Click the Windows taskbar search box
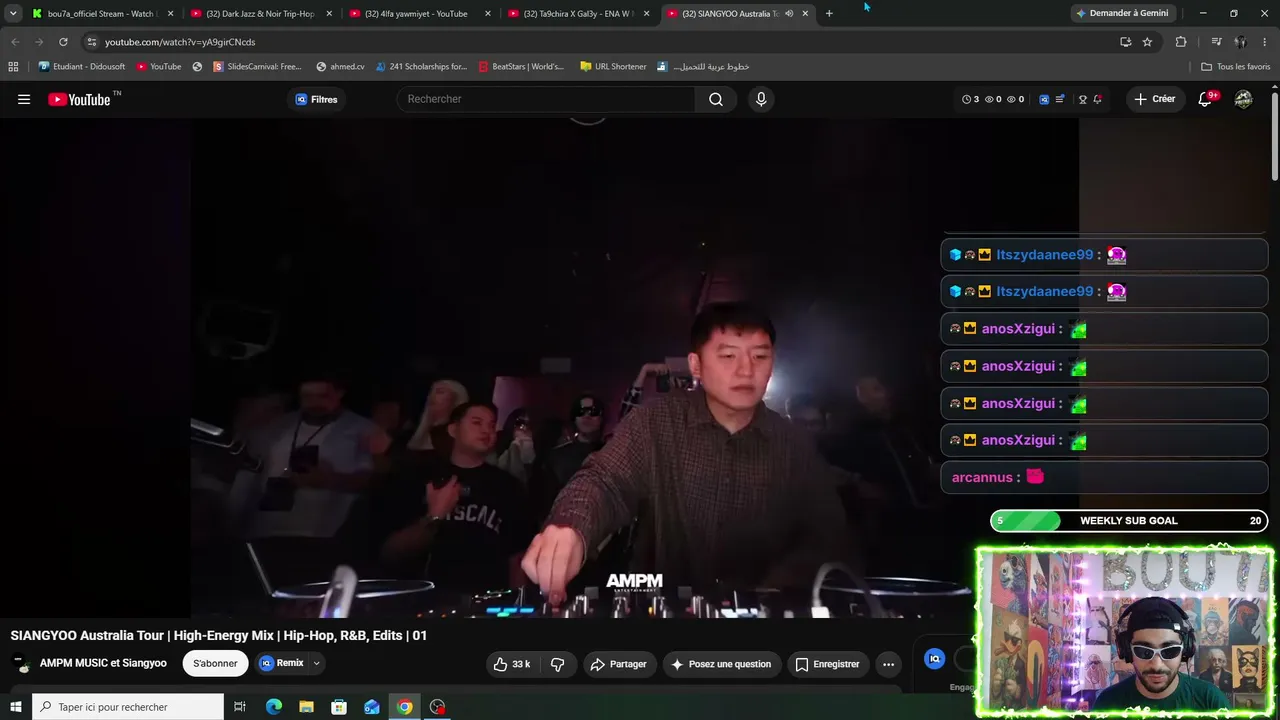 pyautogui.click(x=128, y=707)
